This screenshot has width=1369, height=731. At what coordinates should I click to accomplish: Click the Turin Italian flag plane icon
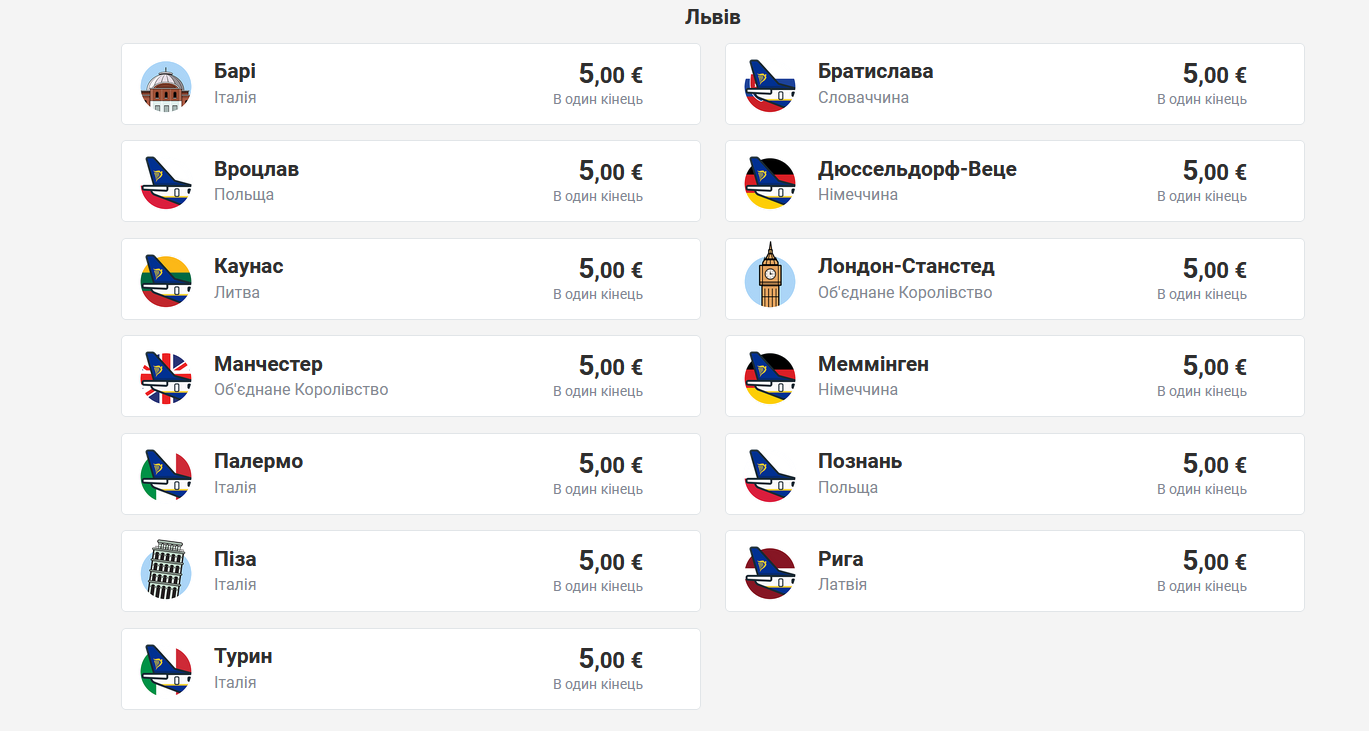click(166, 670)
